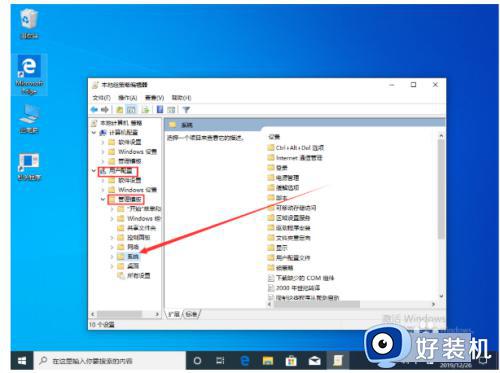Screen dimensions: 500x373
Task: Click the settings list scroll down arrow
Action: pos(441,296)
